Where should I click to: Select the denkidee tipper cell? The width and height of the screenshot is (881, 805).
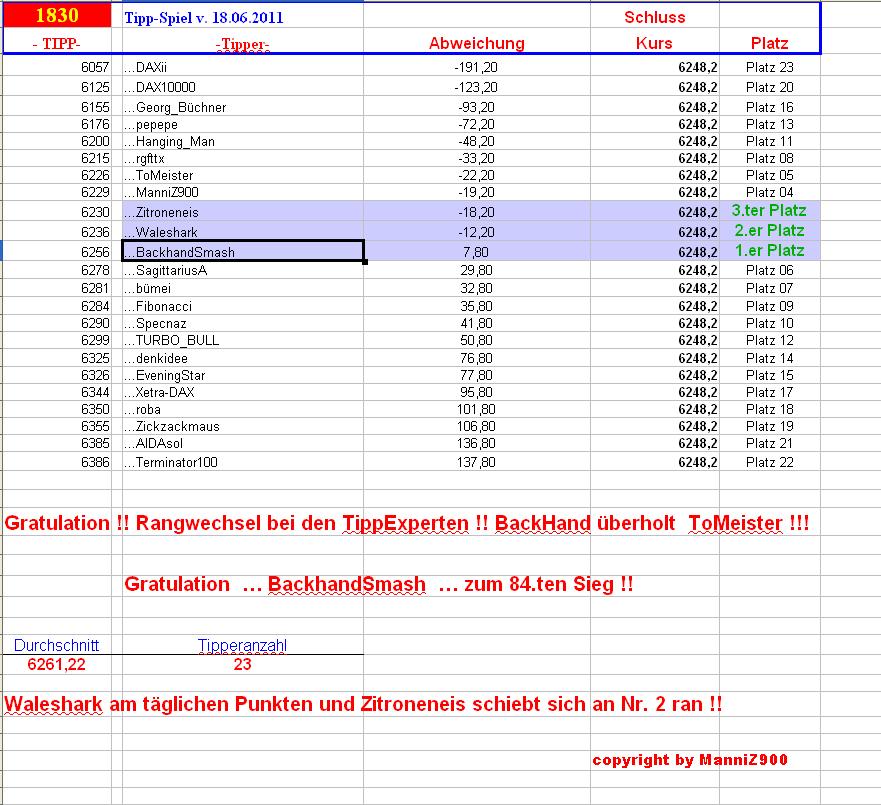coord(243,358)
